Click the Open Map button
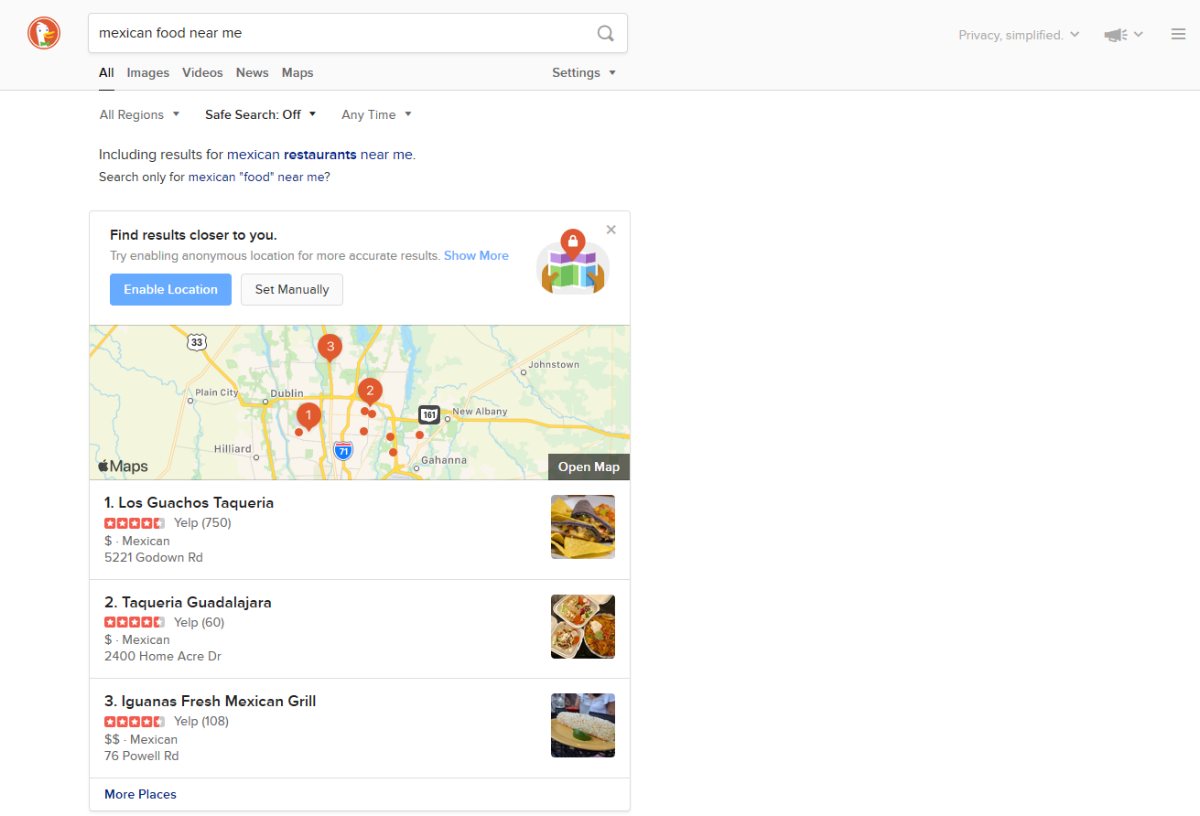Image resolution: width=1200 pixels, height=816 pixels. 589,467
